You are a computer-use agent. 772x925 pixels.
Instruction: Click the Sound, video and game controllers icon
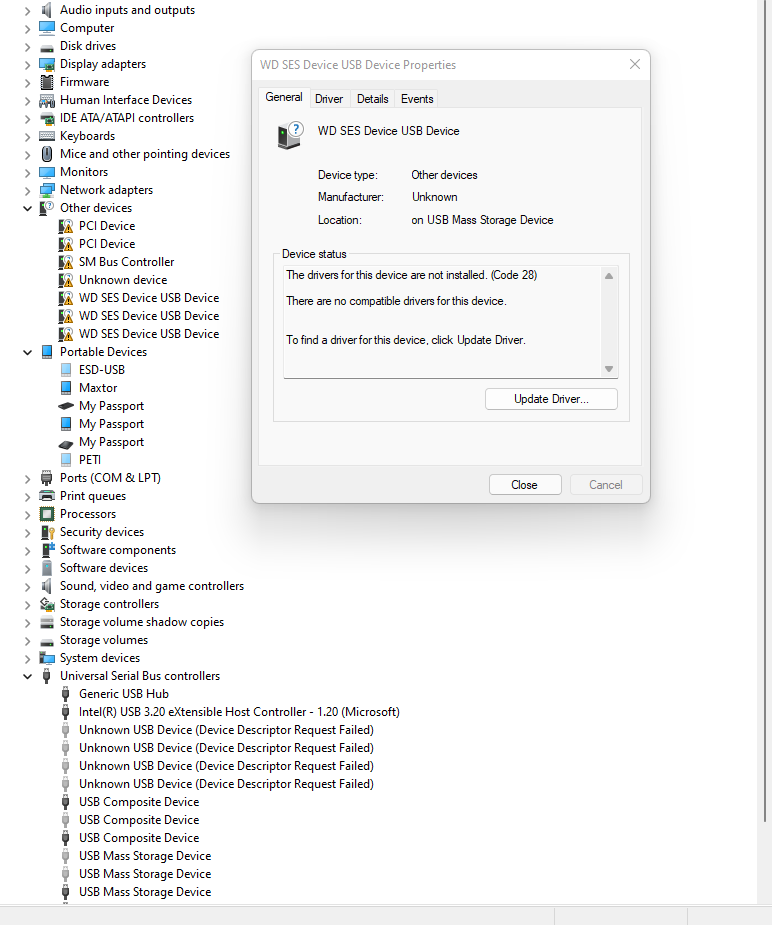47,586
